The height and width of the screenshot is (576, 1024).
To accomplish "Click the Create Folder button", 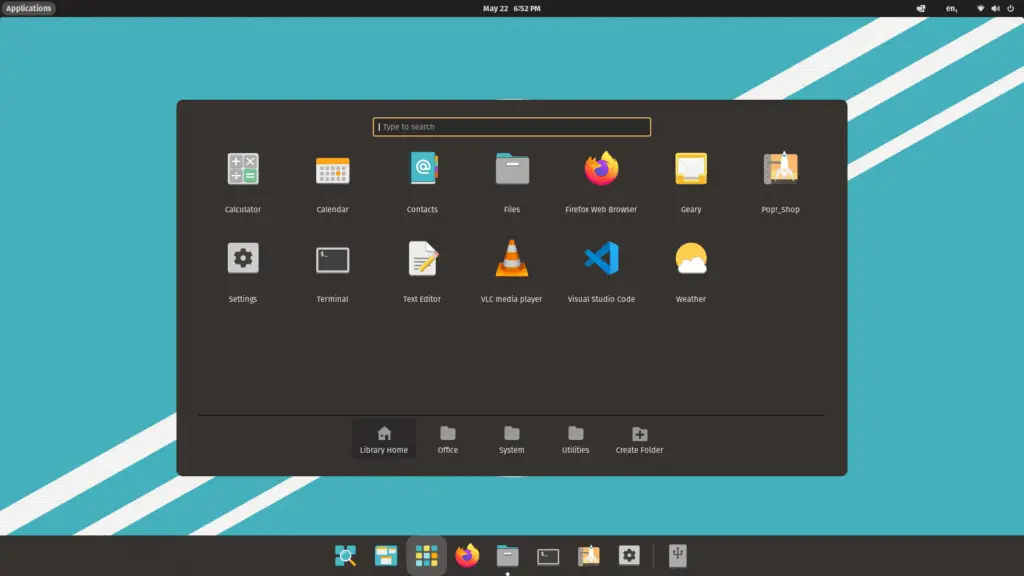I will (x=639, y=439).
